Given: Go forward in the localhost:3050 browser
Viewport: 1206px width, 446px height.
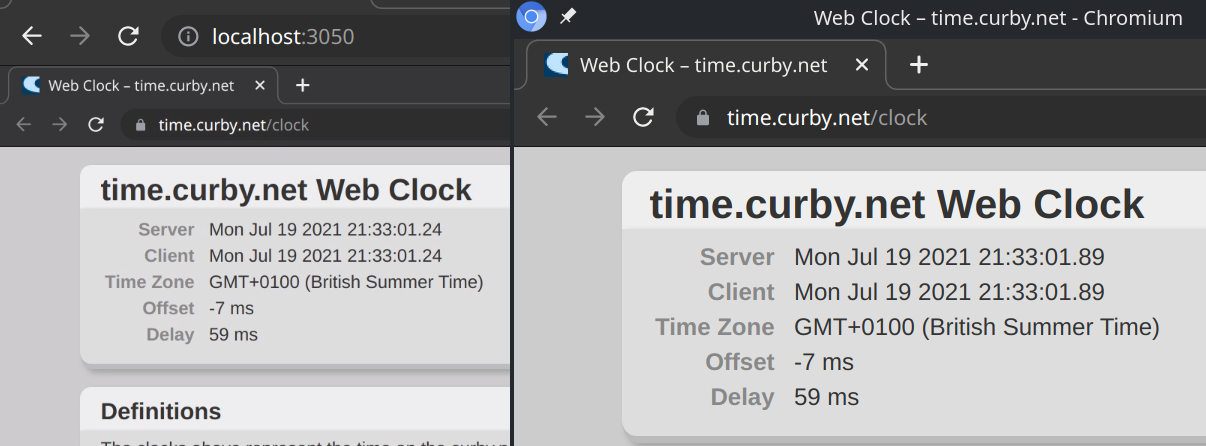Looking at the screenshot, I should (80, 37).
